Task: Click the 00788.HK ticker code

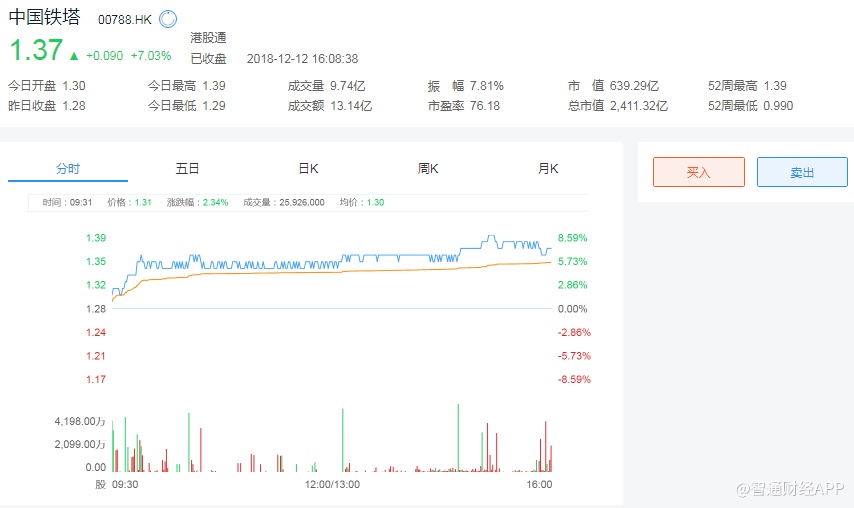Action: [125, 20]
